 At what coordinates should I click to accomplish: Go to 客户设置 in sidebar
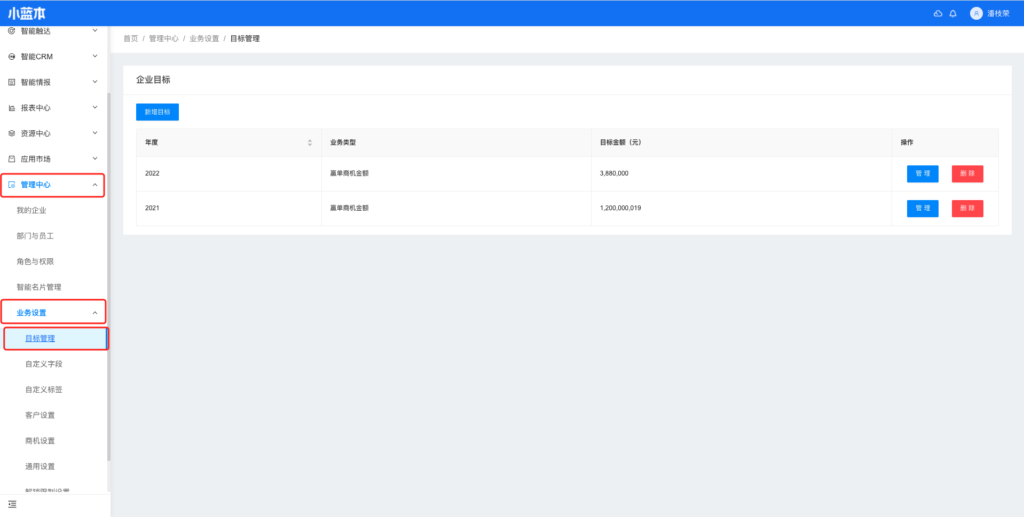coord(40,415)
